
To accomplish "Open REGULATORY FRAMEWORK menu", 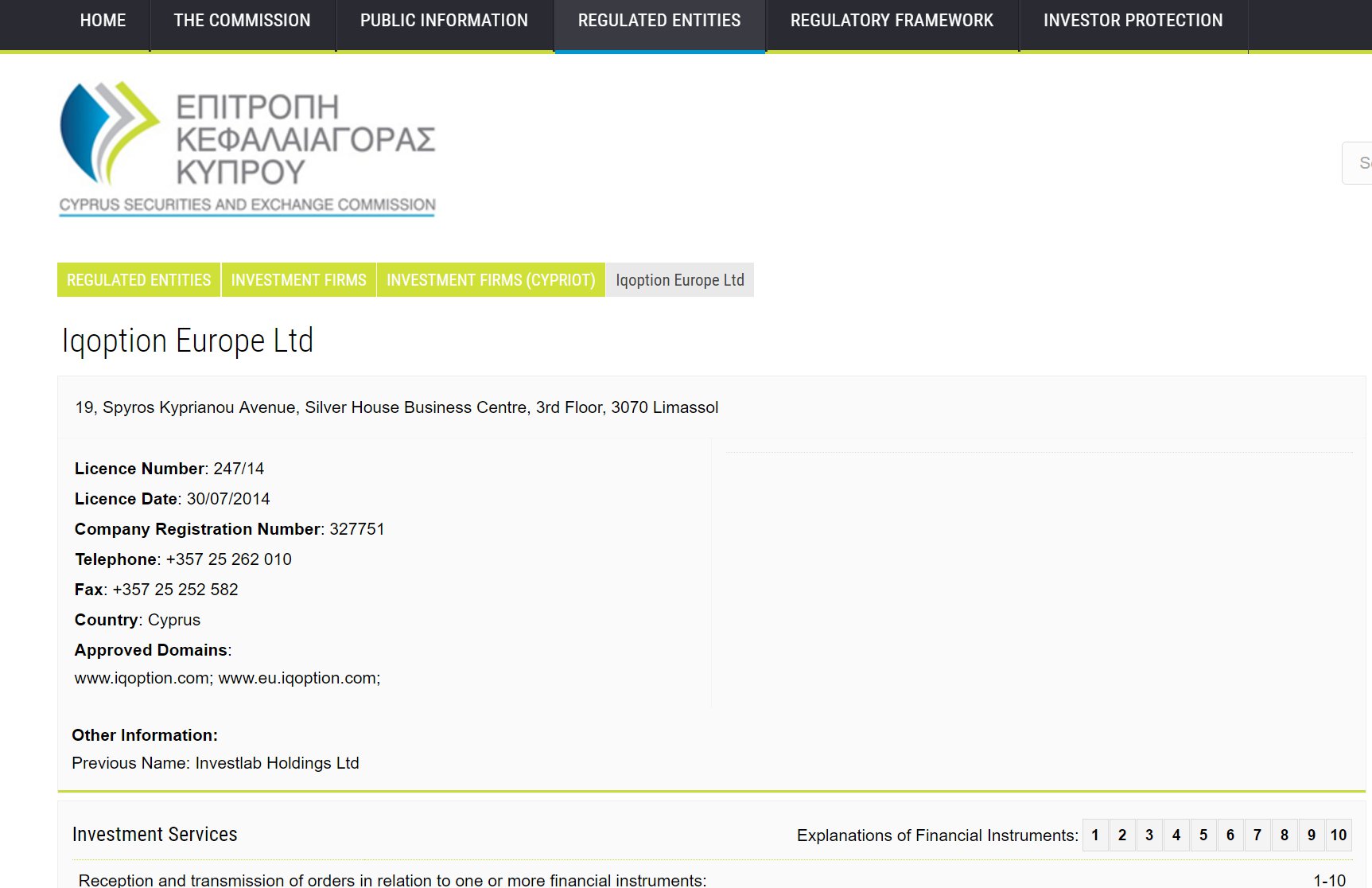I will pos(892,21).
